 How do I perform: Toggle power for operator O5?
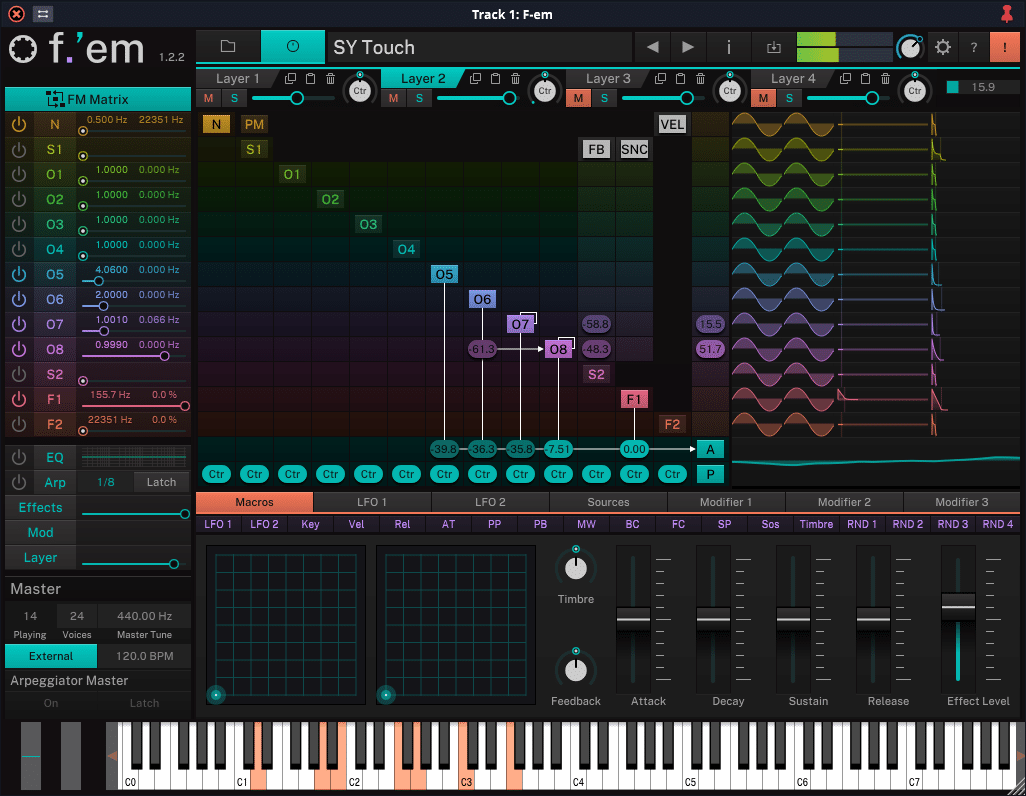tap(19, 274)
